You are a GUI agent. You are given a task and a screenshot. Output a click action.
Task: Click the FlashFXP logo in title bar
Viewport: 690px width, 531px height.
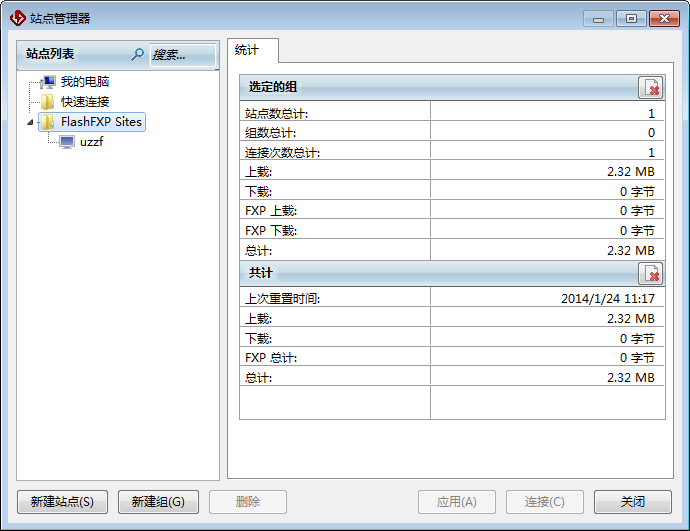coord(18,18)
